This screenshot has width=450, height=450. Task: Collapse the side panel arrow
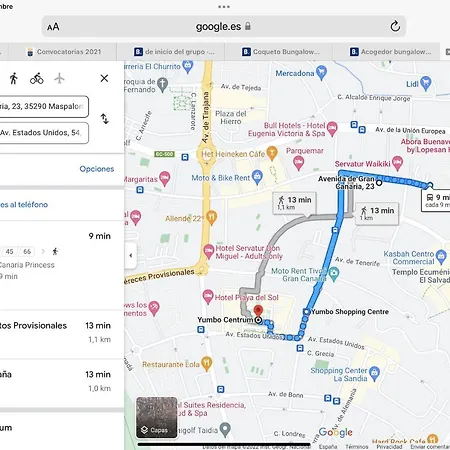coord(130,256)
